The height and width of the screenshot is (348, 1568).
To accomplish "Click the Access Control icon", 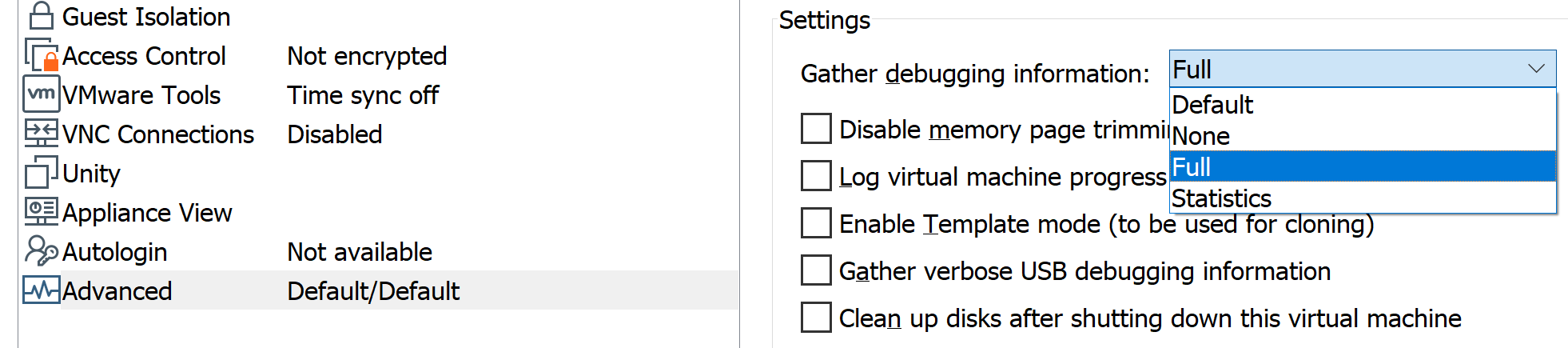I will [x=42, y=55].
